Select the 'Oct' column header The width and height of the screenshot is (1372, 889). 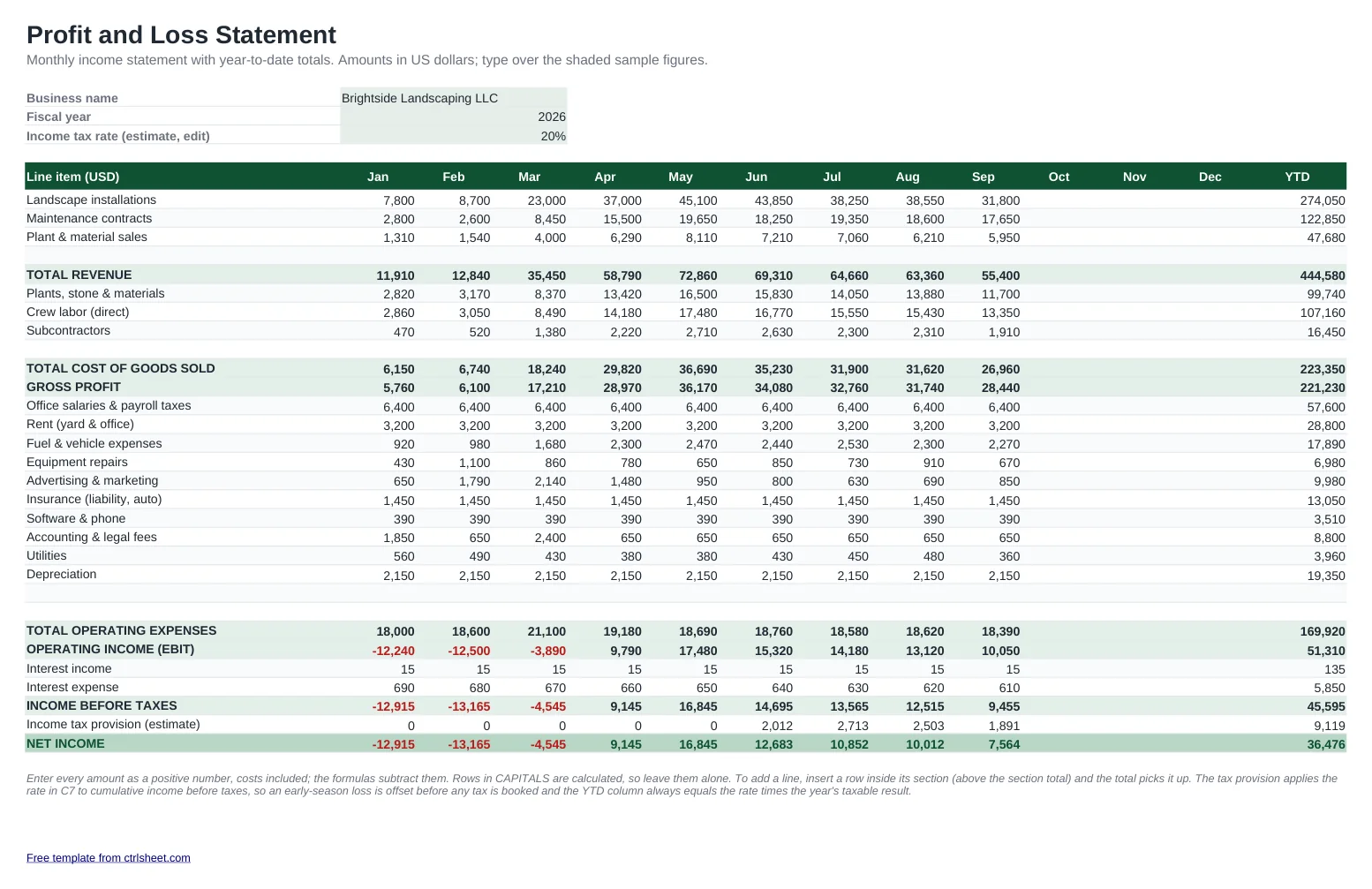tap(1059, 177)
